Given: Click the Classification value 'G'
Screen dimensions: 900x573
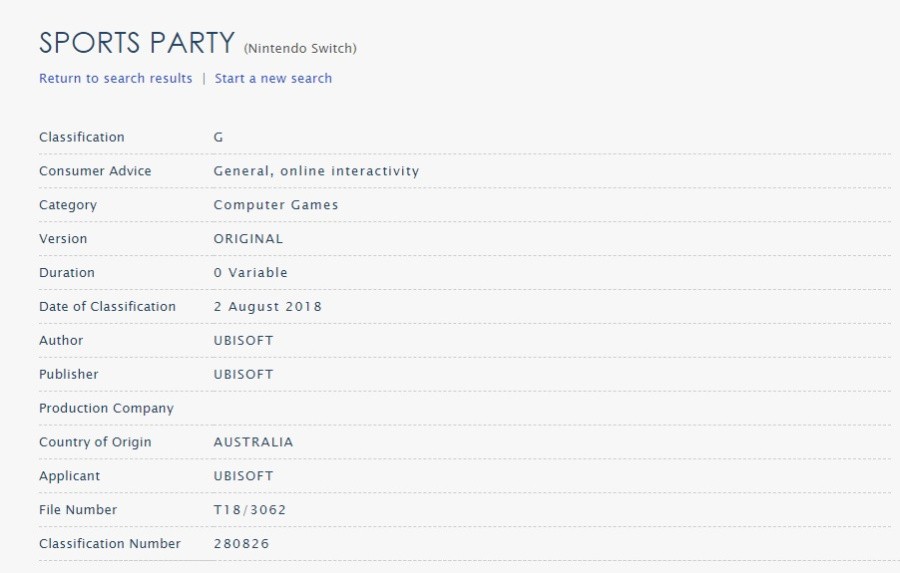Looking at the screenshot, I should (218, 137).
